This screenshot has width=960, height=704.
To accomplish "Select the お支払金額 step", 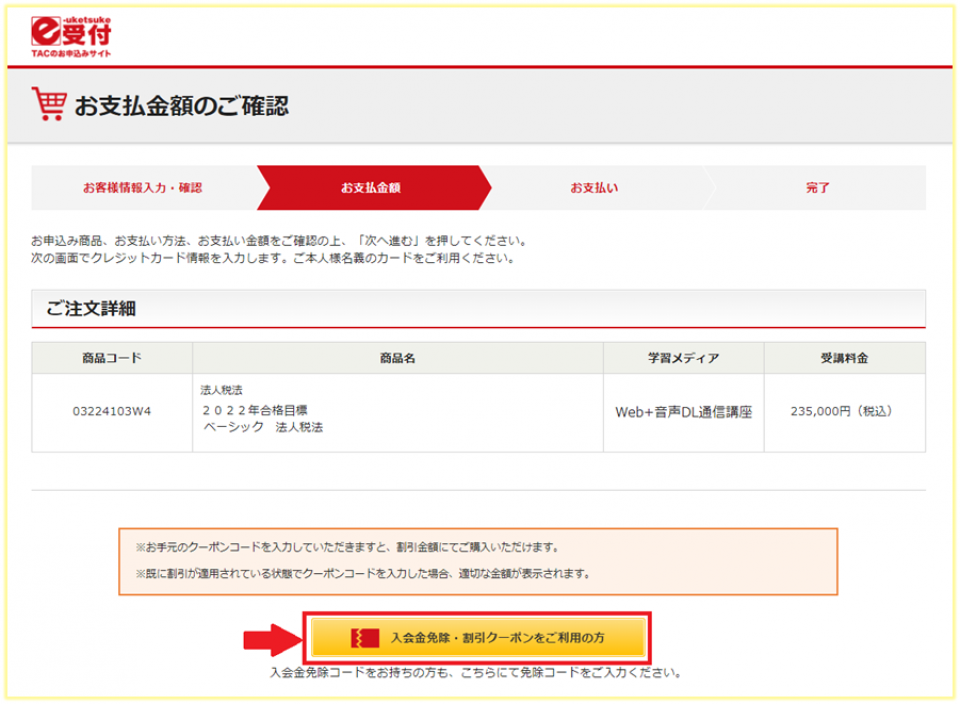I will [371, 188].
